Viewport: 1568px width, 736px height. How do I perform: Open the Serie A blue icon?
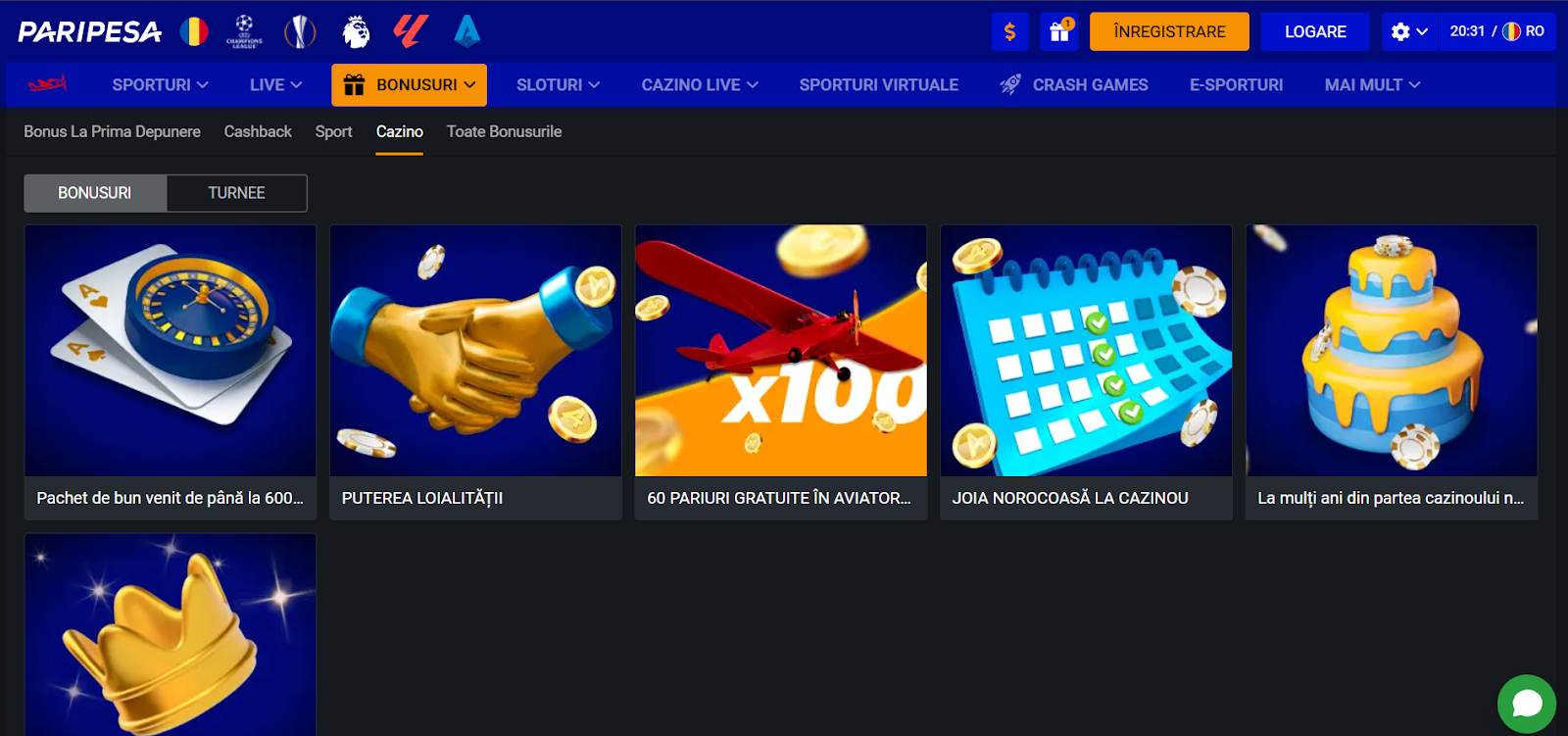pyautogui.click(x=467, y=31)
